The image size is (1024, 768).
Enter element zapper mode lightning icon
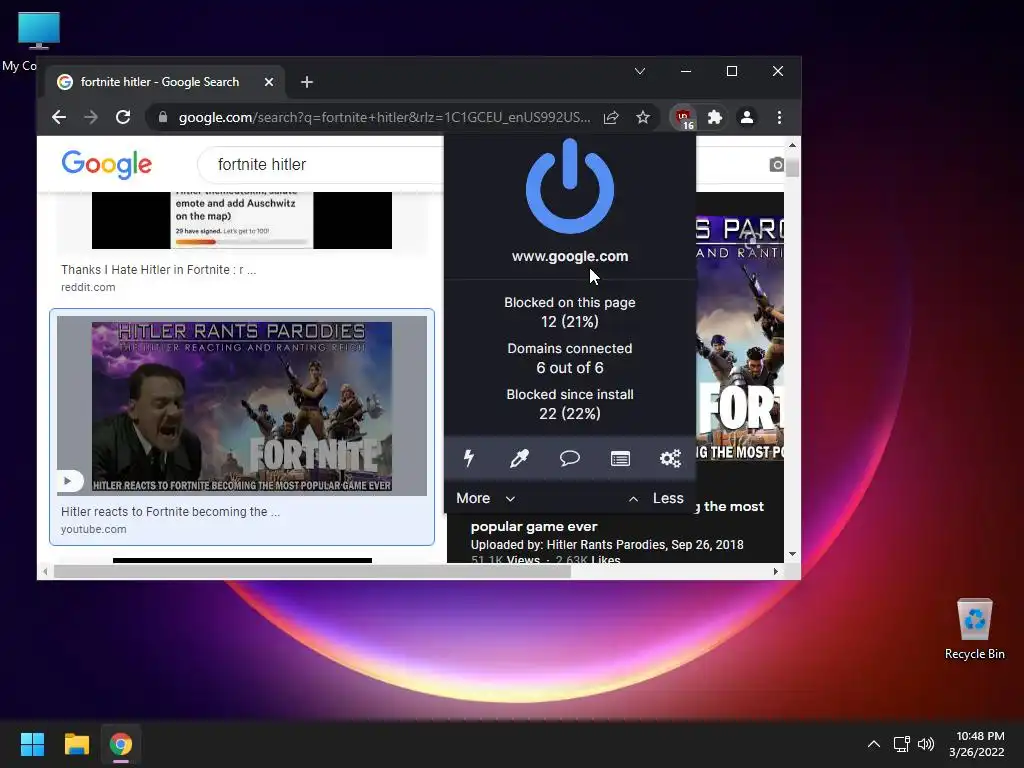click(x=469, y=458)
